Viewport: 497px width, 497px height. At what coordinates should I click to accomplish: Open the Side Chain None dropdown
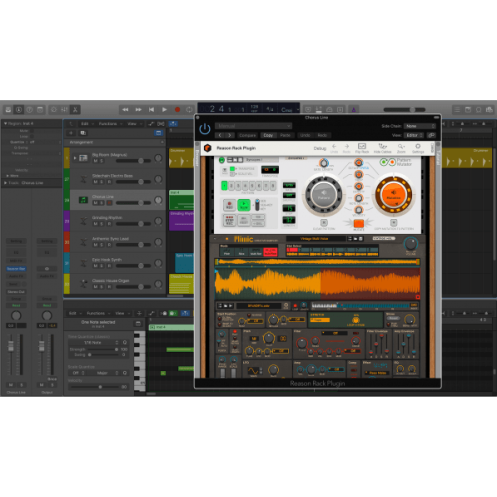[420, 126]
